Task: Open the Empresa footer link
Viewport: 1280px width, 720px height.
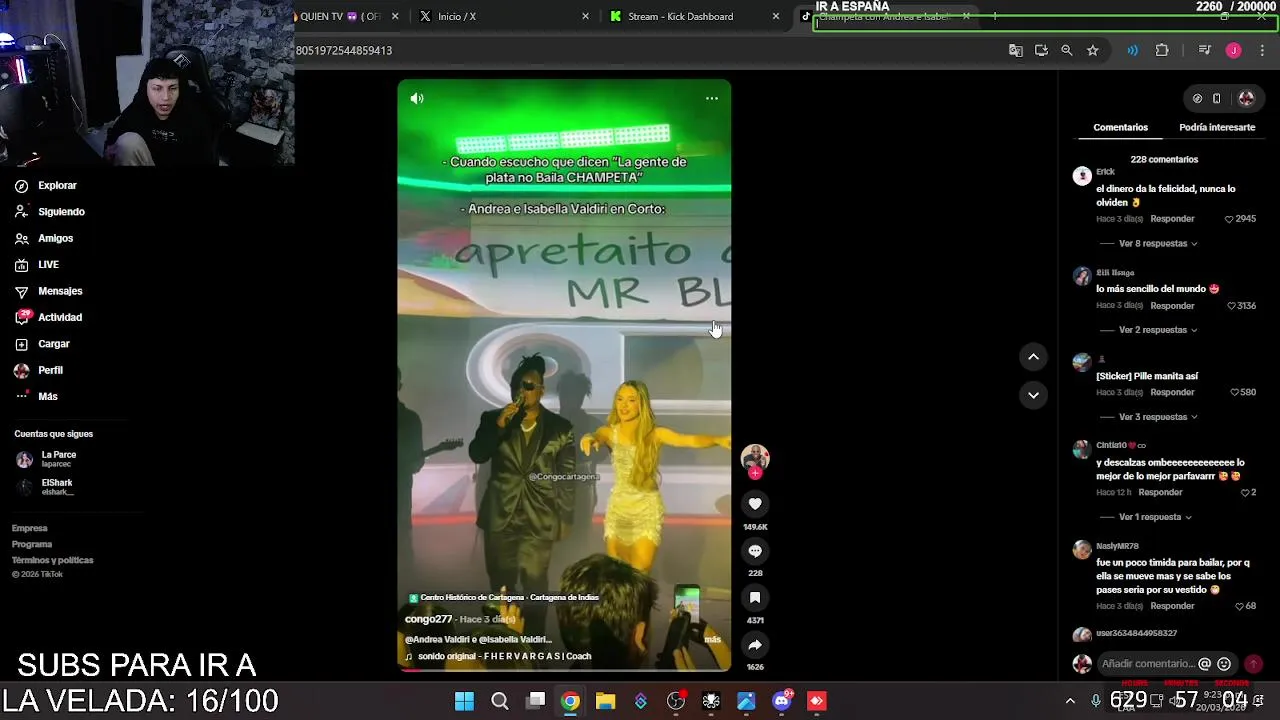Action: pos(30,528)
